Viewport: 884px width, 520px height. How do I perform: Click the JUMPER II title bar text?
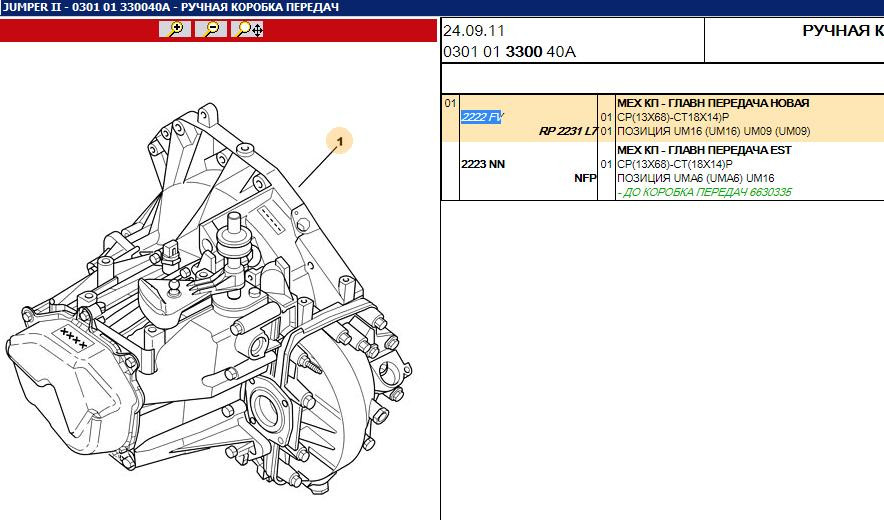point(170,7)
